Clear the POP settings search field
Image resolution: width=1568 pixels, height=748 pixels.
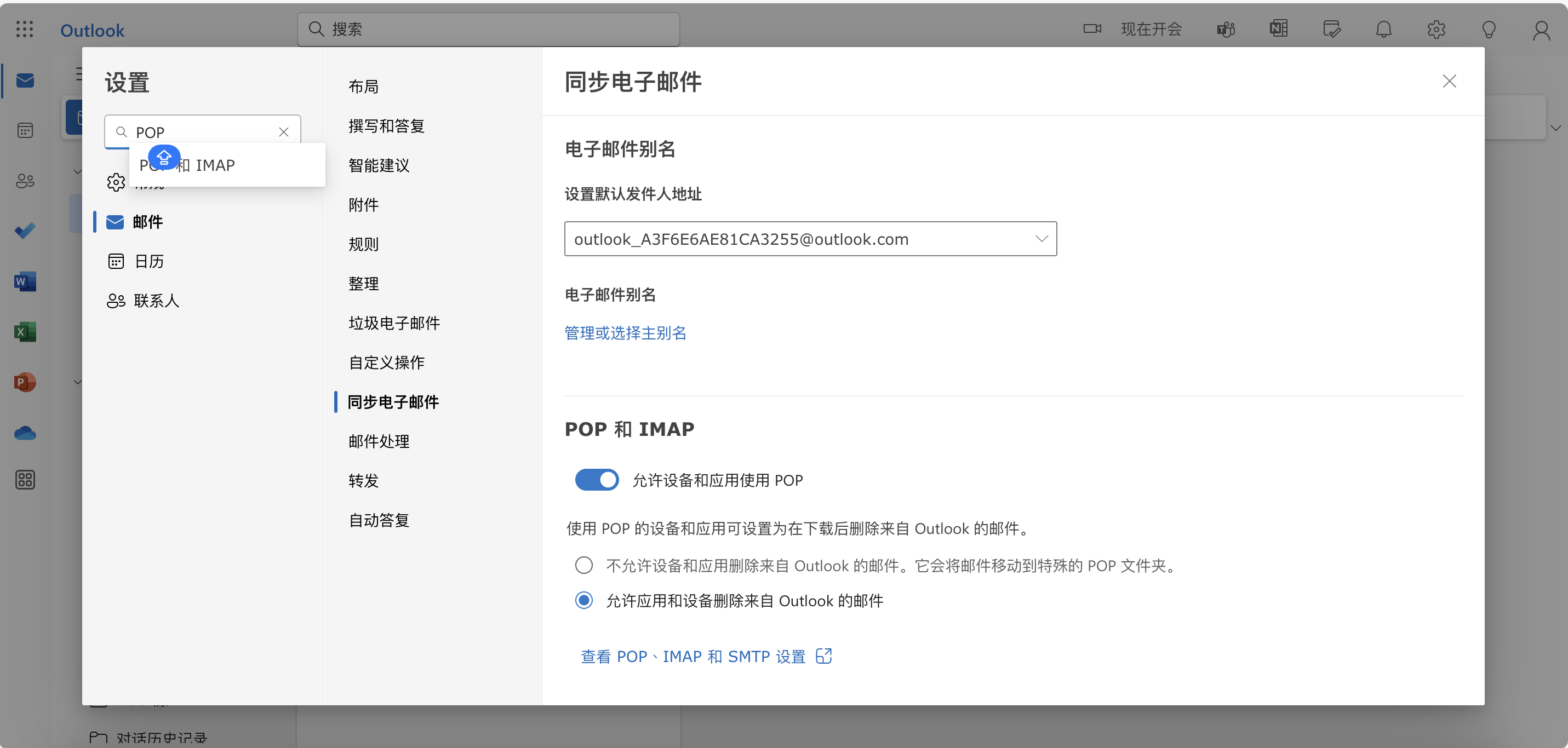point(284,132)
